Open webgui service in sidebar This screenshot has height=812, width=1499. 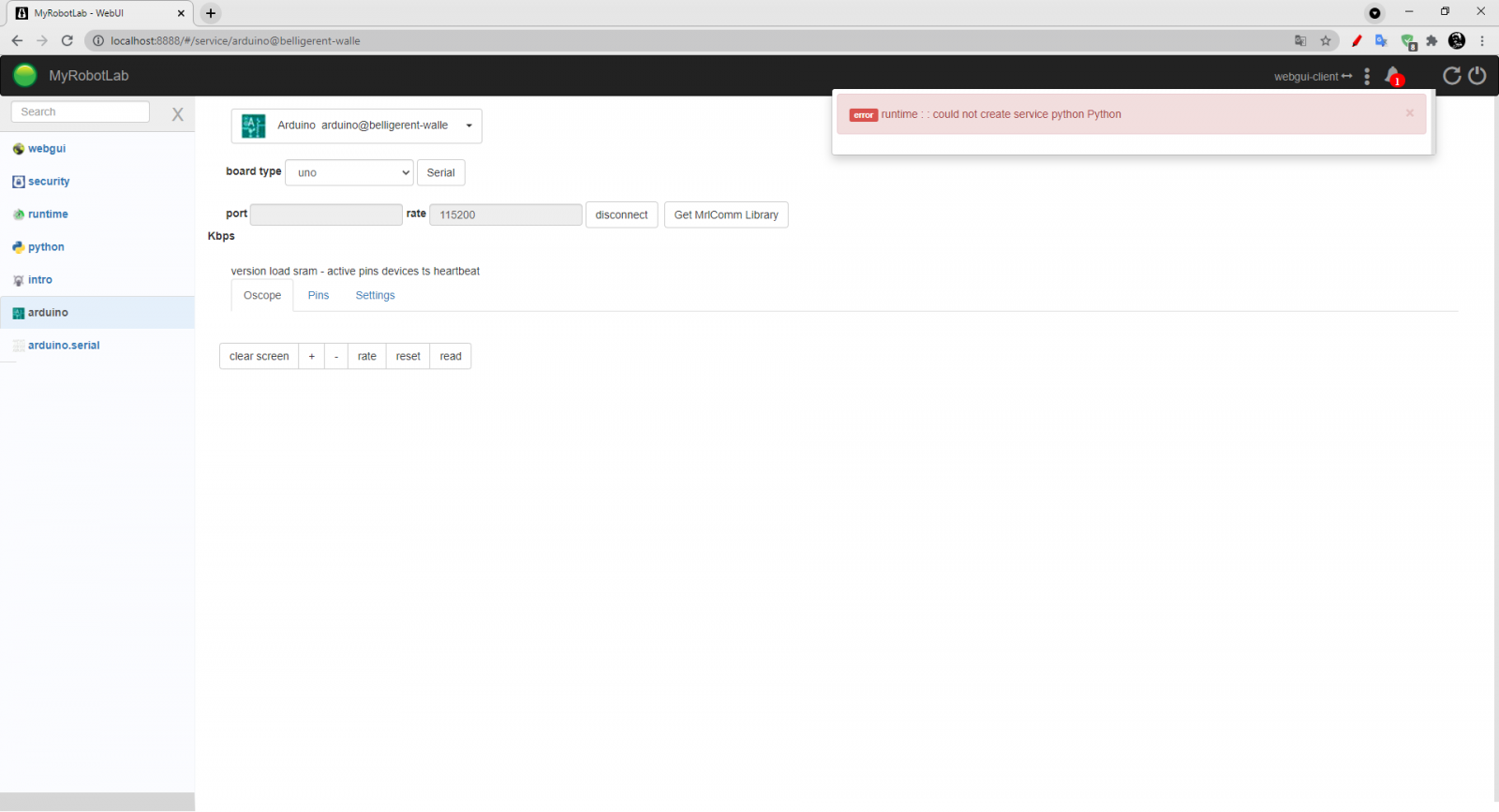point(47,149)
